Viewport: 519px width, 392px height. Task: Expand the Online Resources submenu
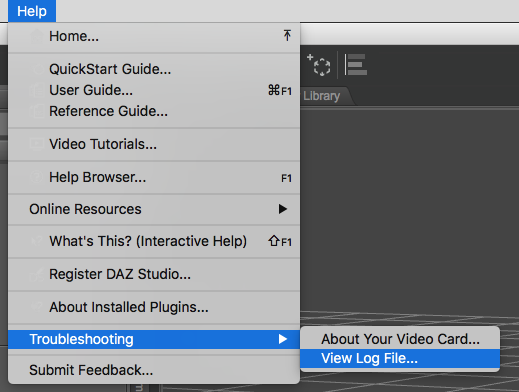point(154,209)
